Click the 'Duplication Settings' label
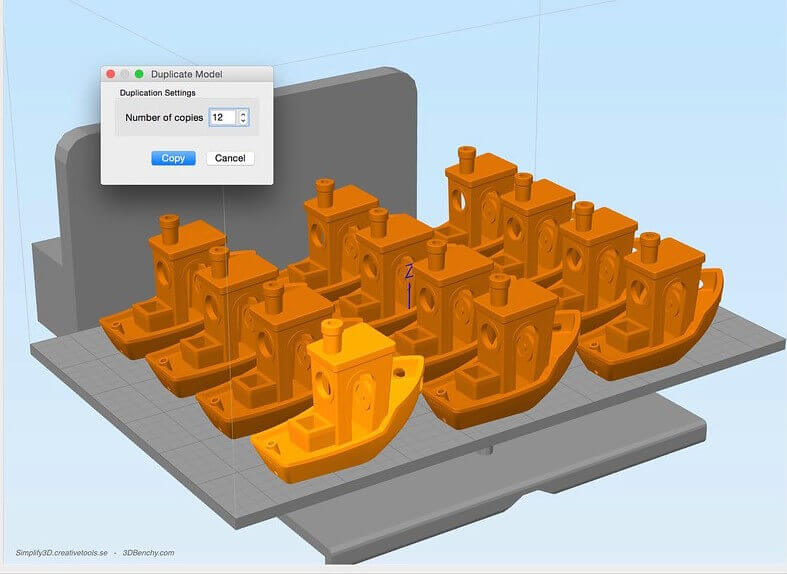This screenshot has width=787, height=574. (x=158, y=93)
